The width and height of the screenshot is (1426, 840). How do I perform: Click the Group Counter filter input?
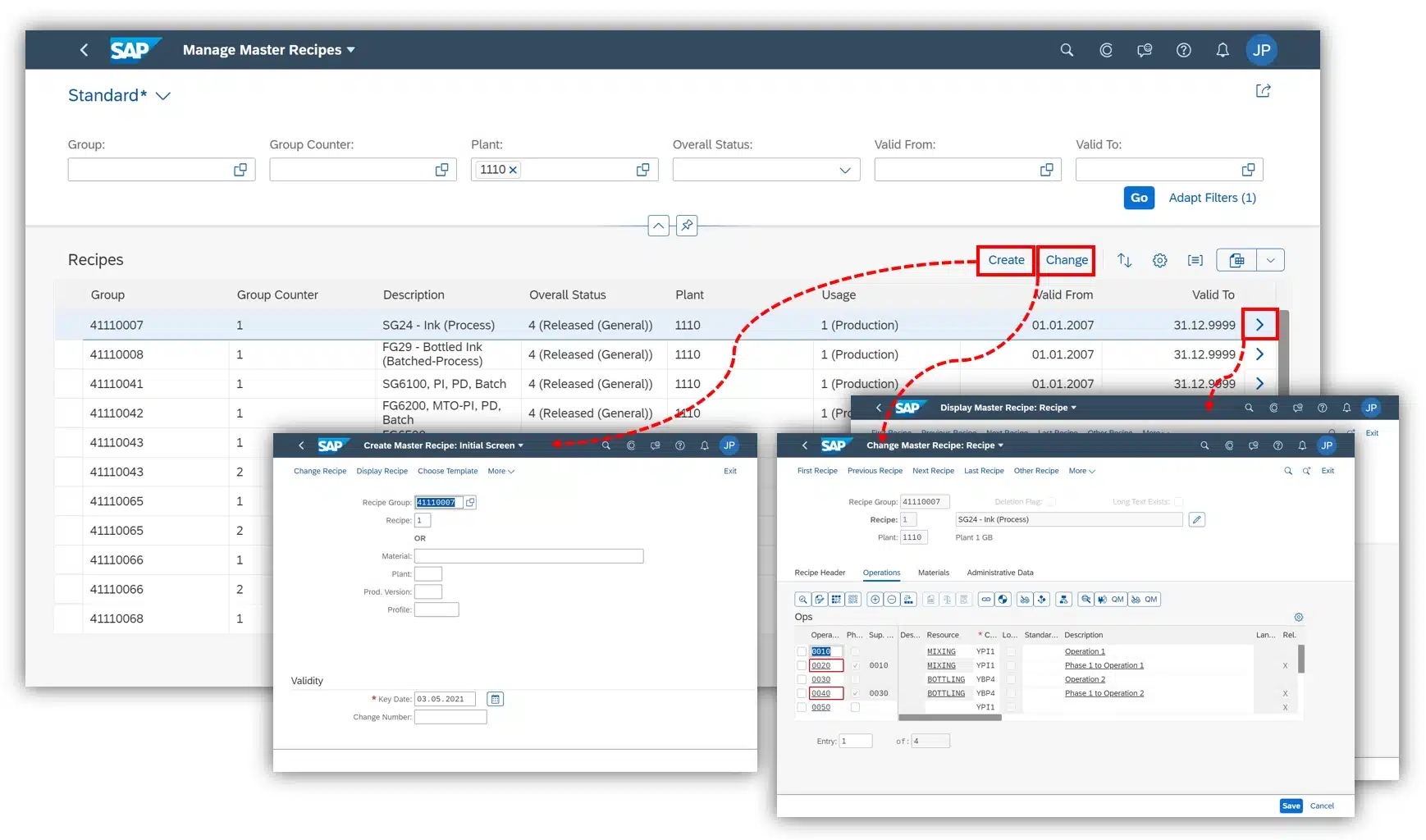[x=363, y=170]
